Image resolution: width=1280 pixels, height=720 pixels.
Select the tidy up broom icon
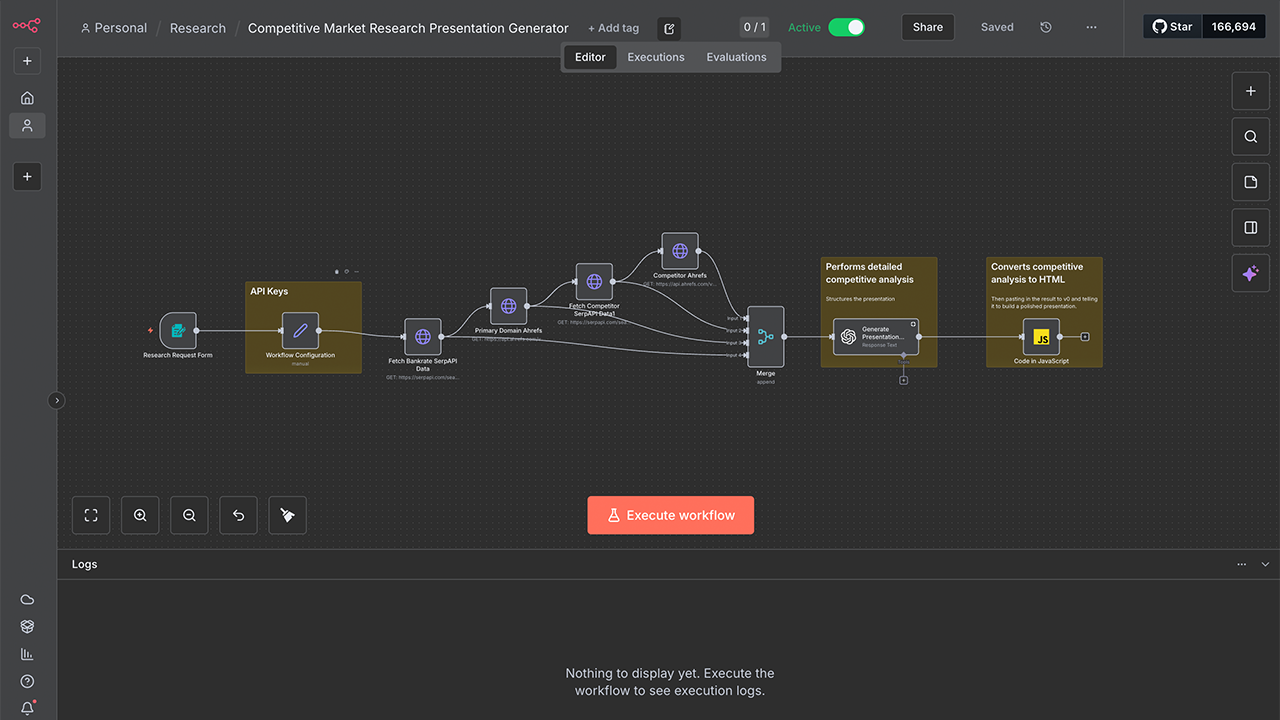(x=287, y=514)
